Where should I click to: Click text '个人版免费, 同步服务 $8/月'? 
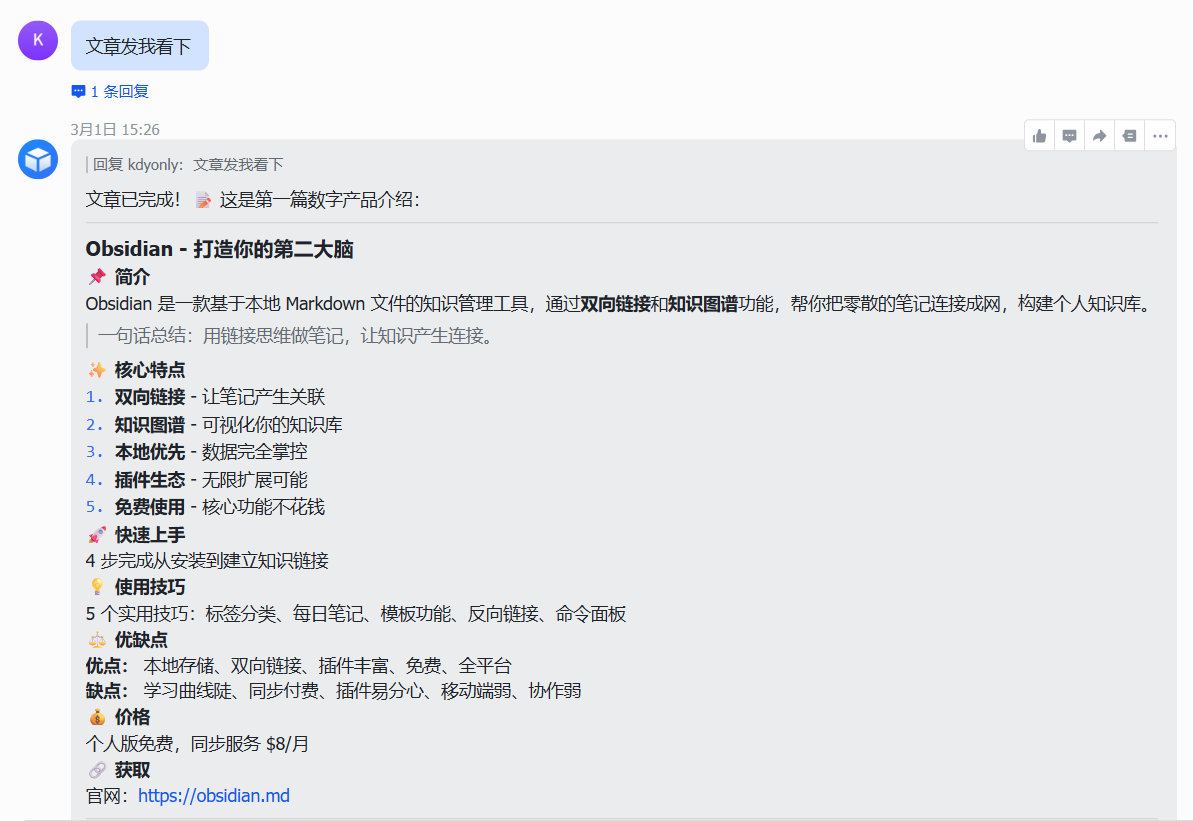(197, 744)
